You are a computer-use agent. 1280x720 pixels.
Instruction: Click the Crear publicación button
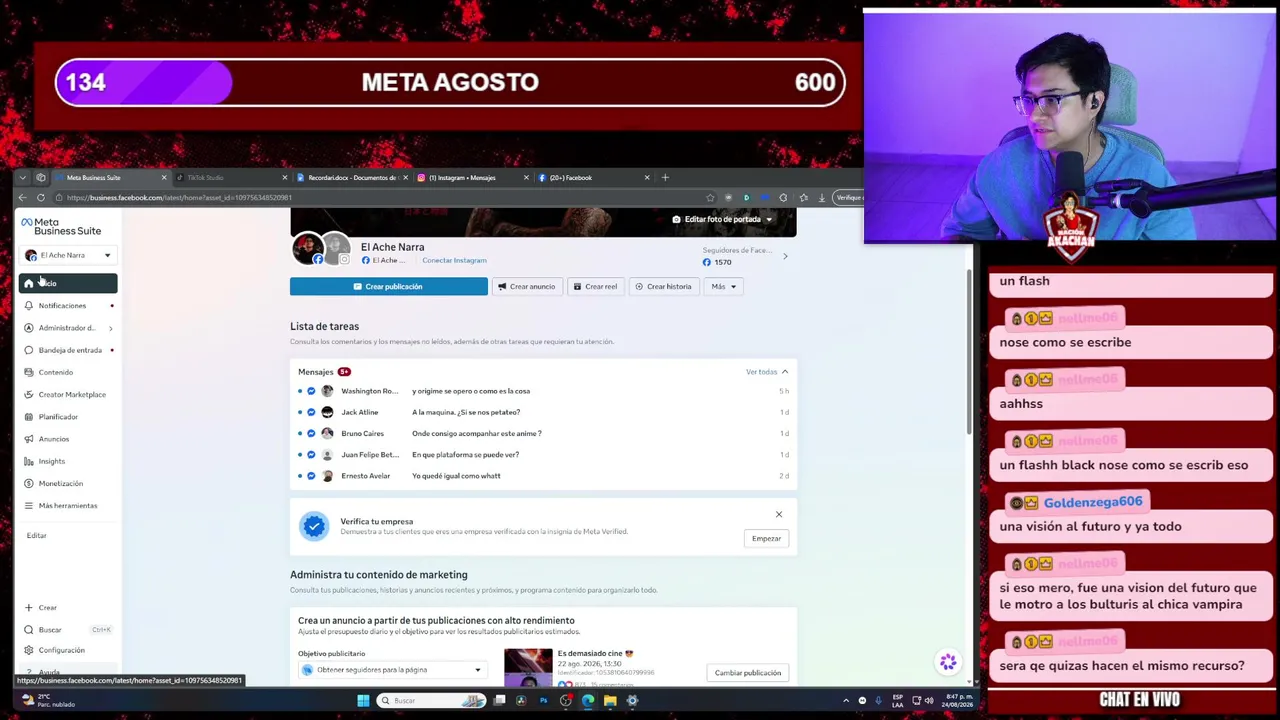389,286
